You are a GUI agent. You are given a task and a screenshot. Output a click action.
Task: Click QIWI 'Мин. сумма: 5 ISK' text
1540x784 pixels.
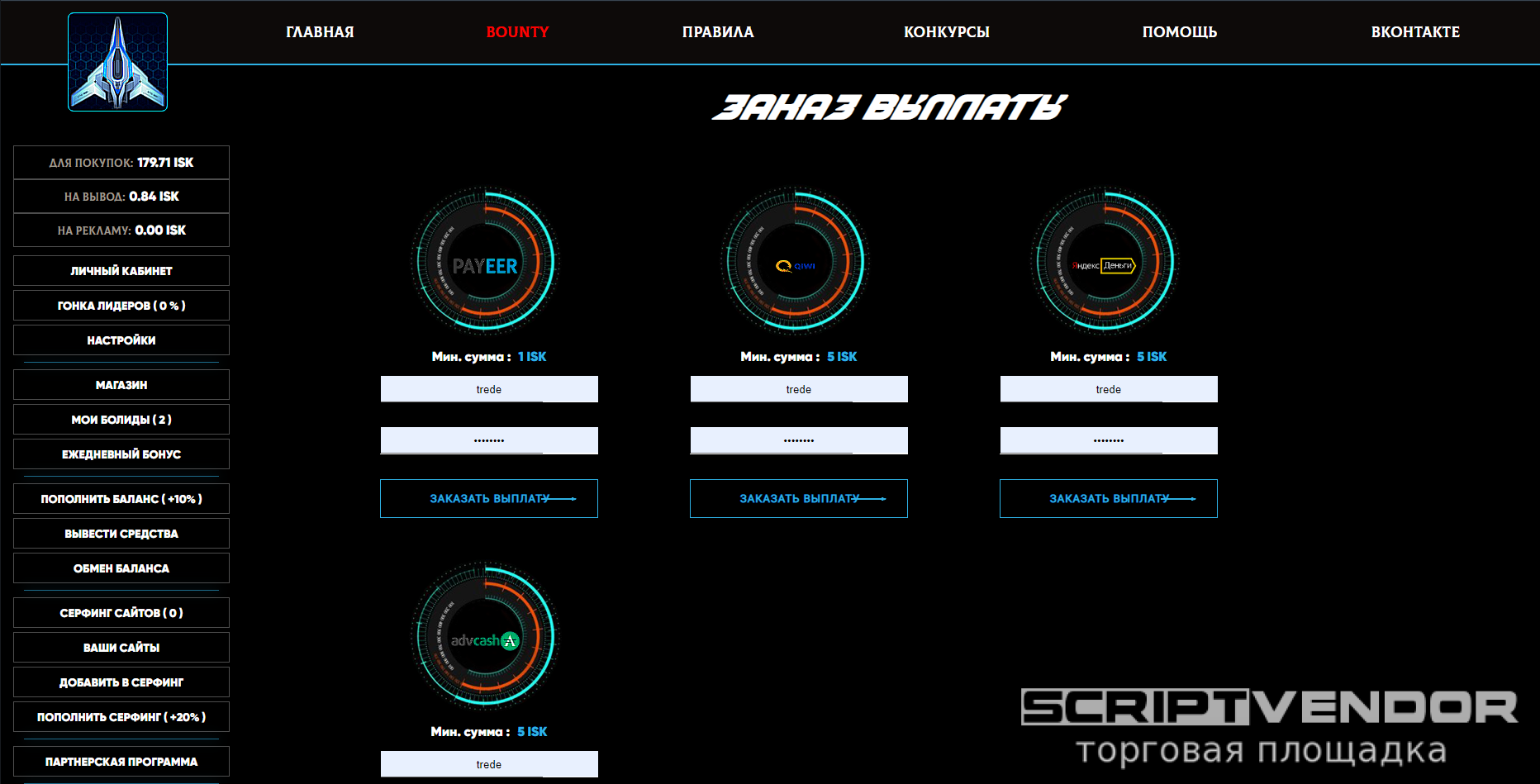point(799,357)
